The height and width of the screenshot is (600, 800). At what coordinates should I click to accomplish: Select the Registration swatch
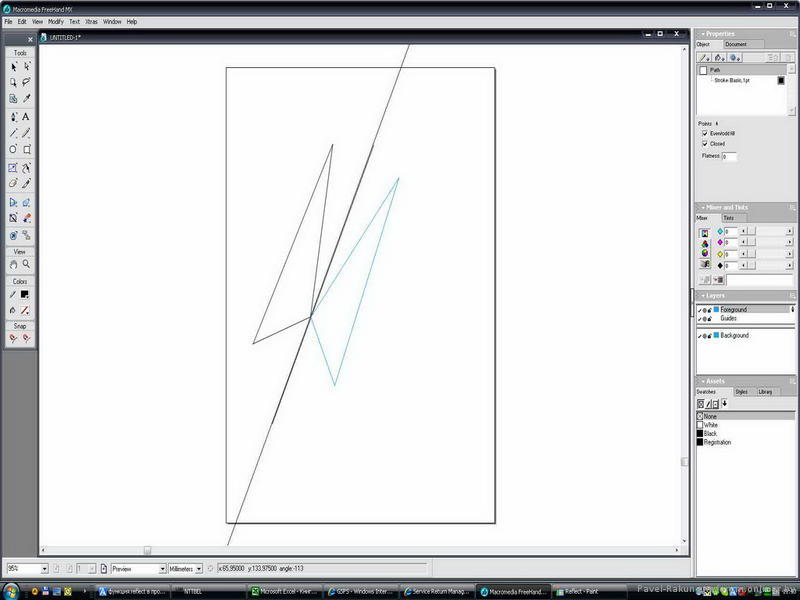745,442
